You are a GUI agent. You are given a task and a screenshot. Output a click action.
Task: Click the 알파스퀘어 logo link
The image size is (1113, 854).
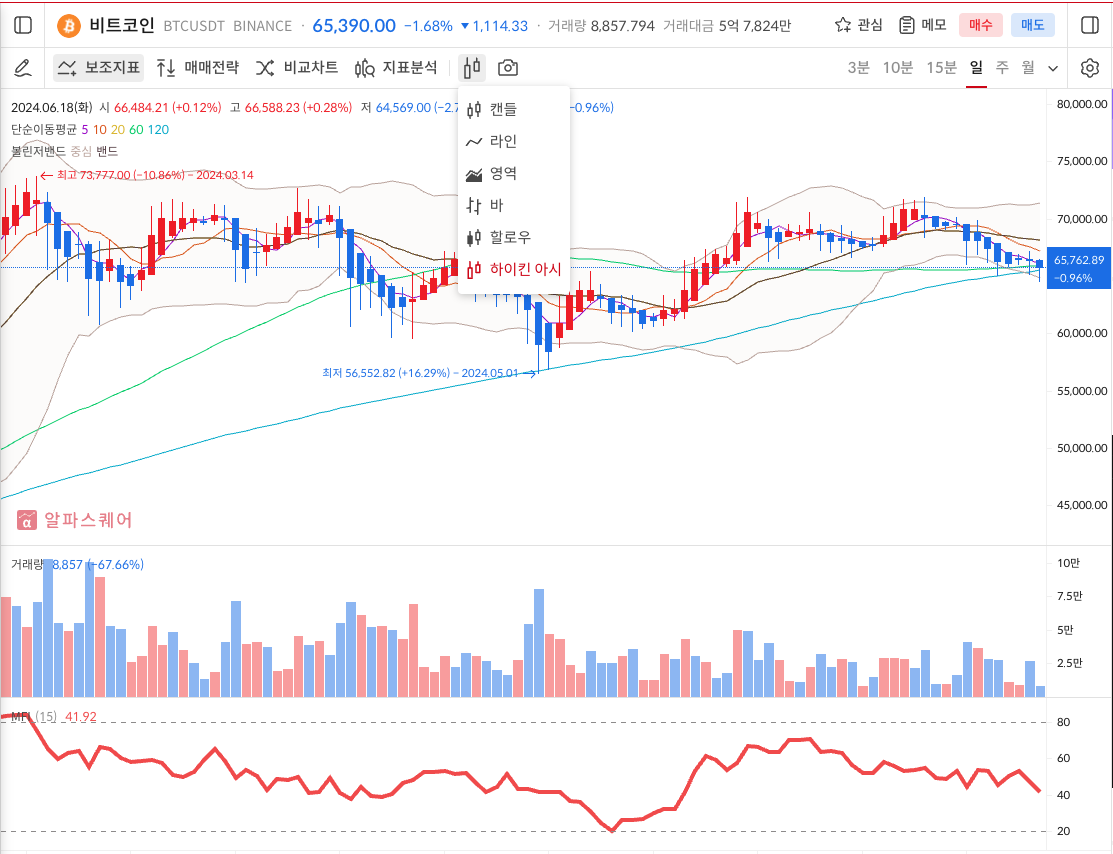75,520
